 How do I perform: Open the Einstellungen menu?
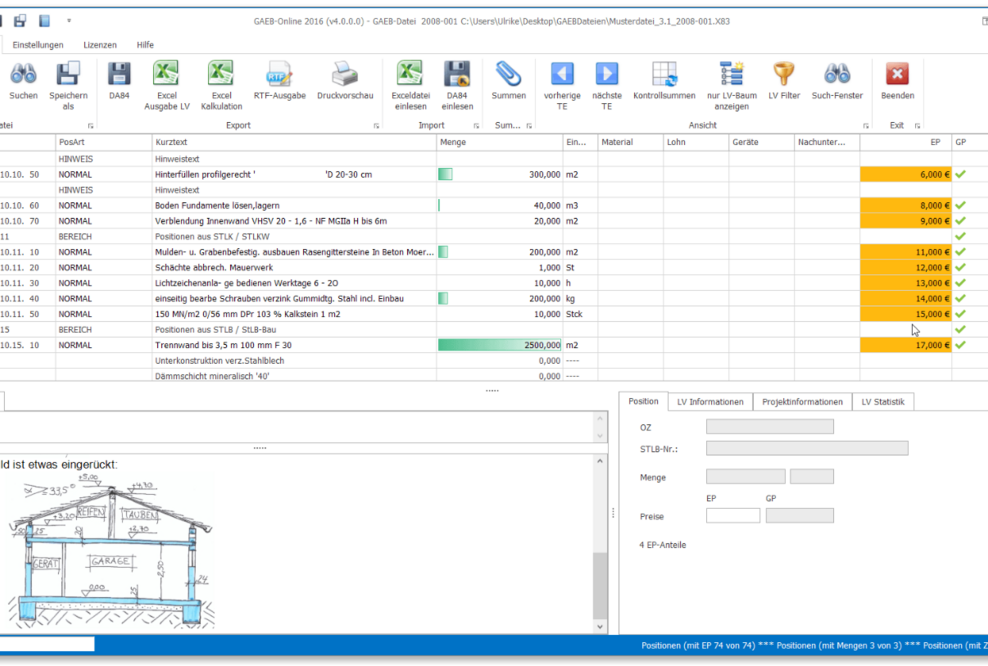tap(38, 44)
